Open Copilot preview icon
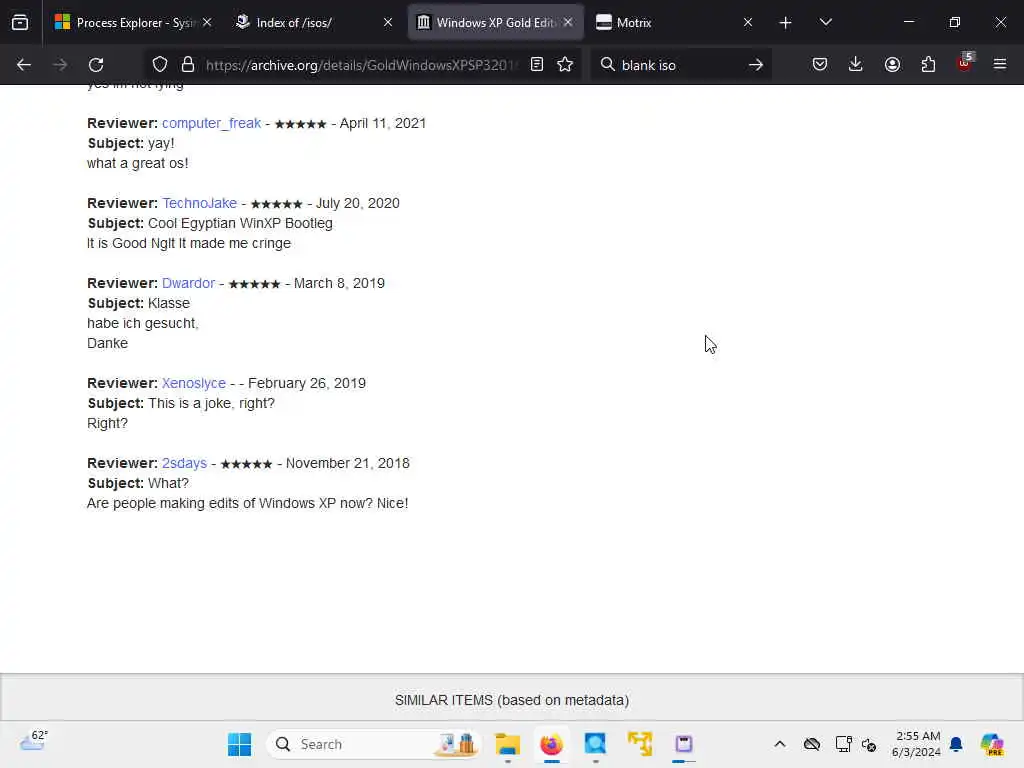1024x768 pixels. 992,744
